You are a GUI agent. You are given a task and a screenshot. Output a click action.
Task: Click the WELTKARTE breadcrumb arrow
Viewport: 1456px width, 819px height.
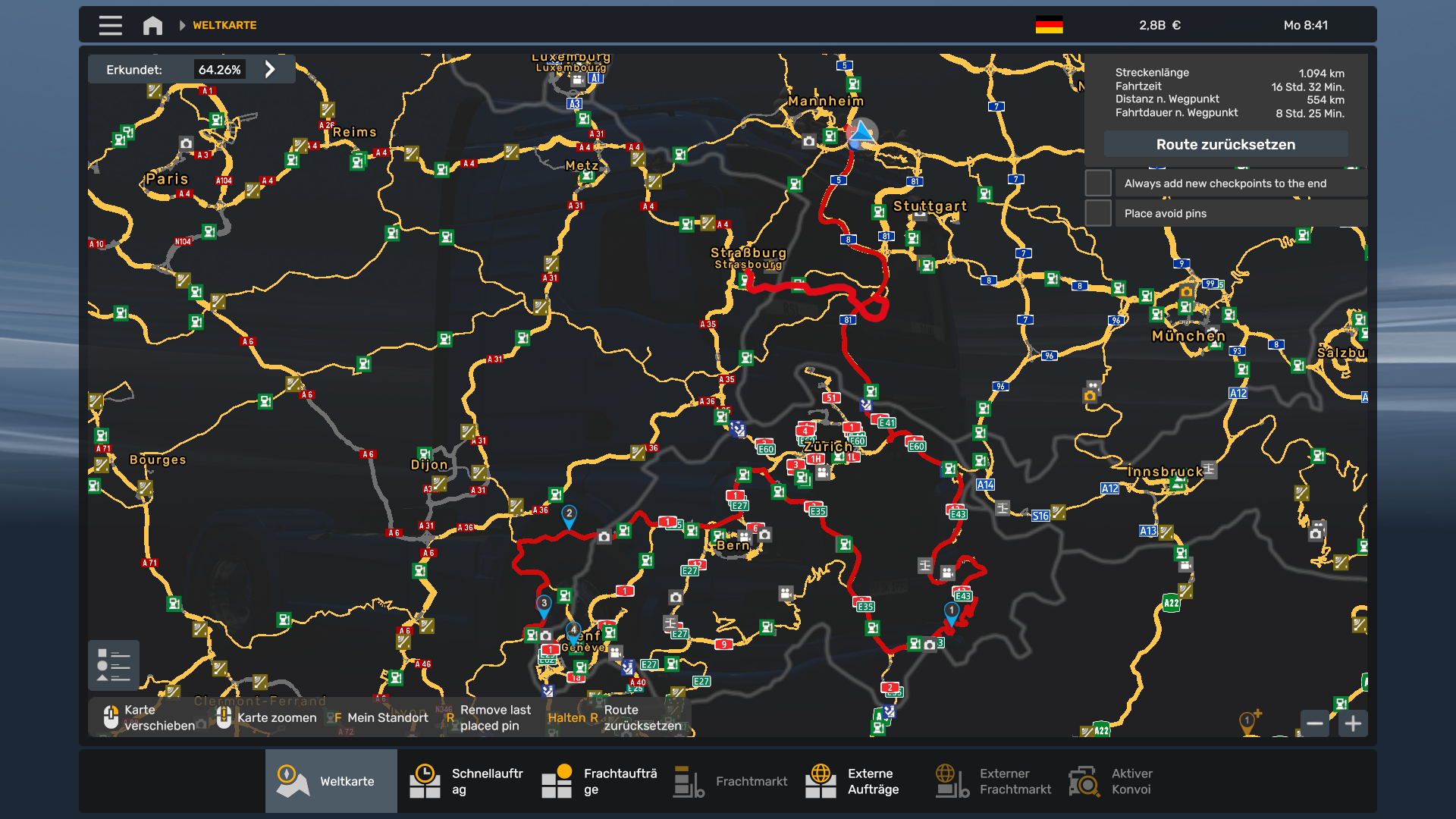click(x=182, y=25)
